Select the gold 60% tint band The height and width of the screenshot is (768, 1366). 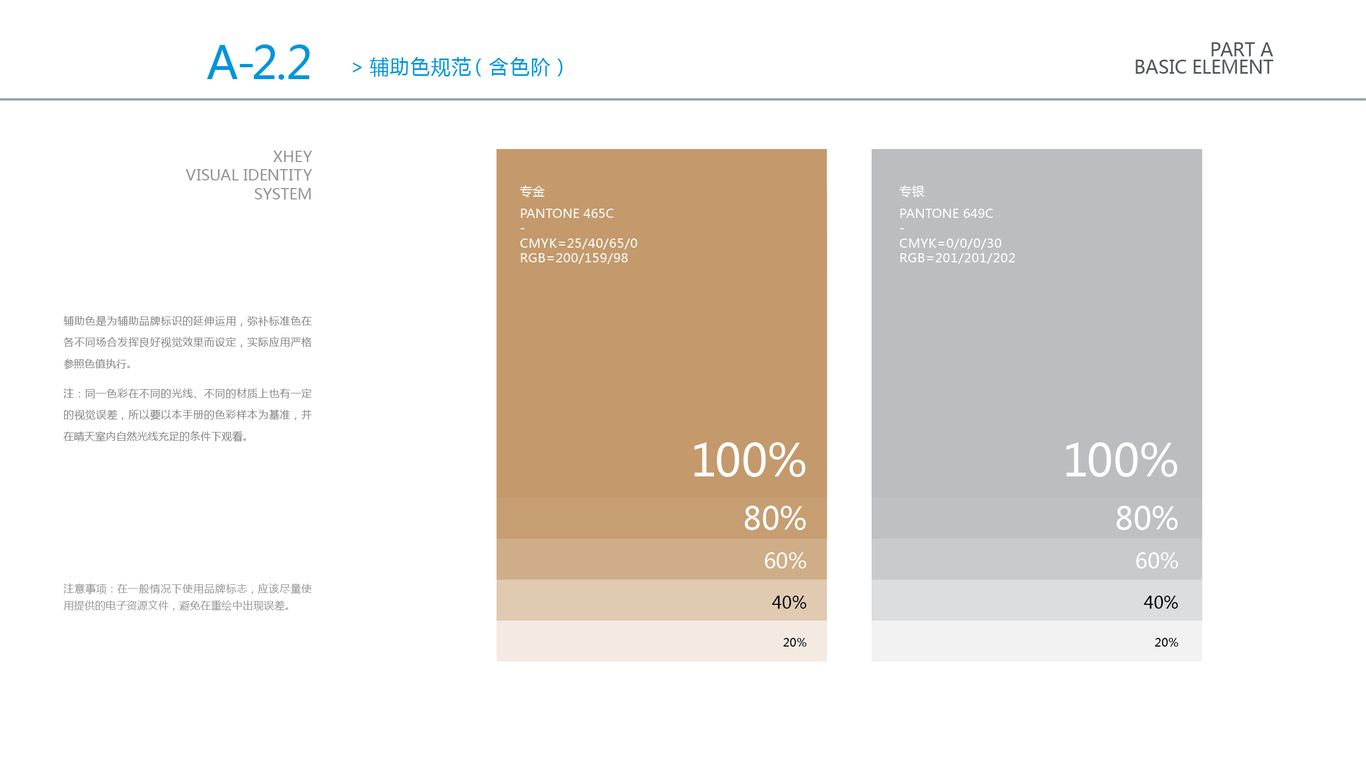(661, 559)
